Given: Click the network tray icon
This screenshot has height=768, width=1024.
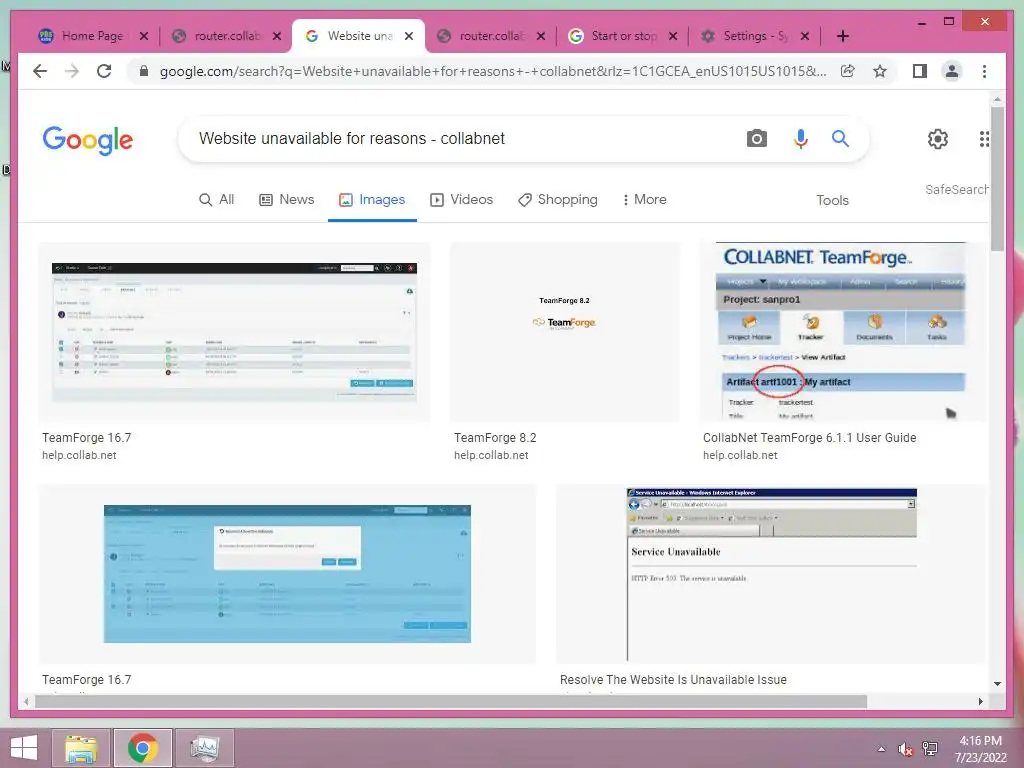Looking at the screenshot, I should coord(930,749).
